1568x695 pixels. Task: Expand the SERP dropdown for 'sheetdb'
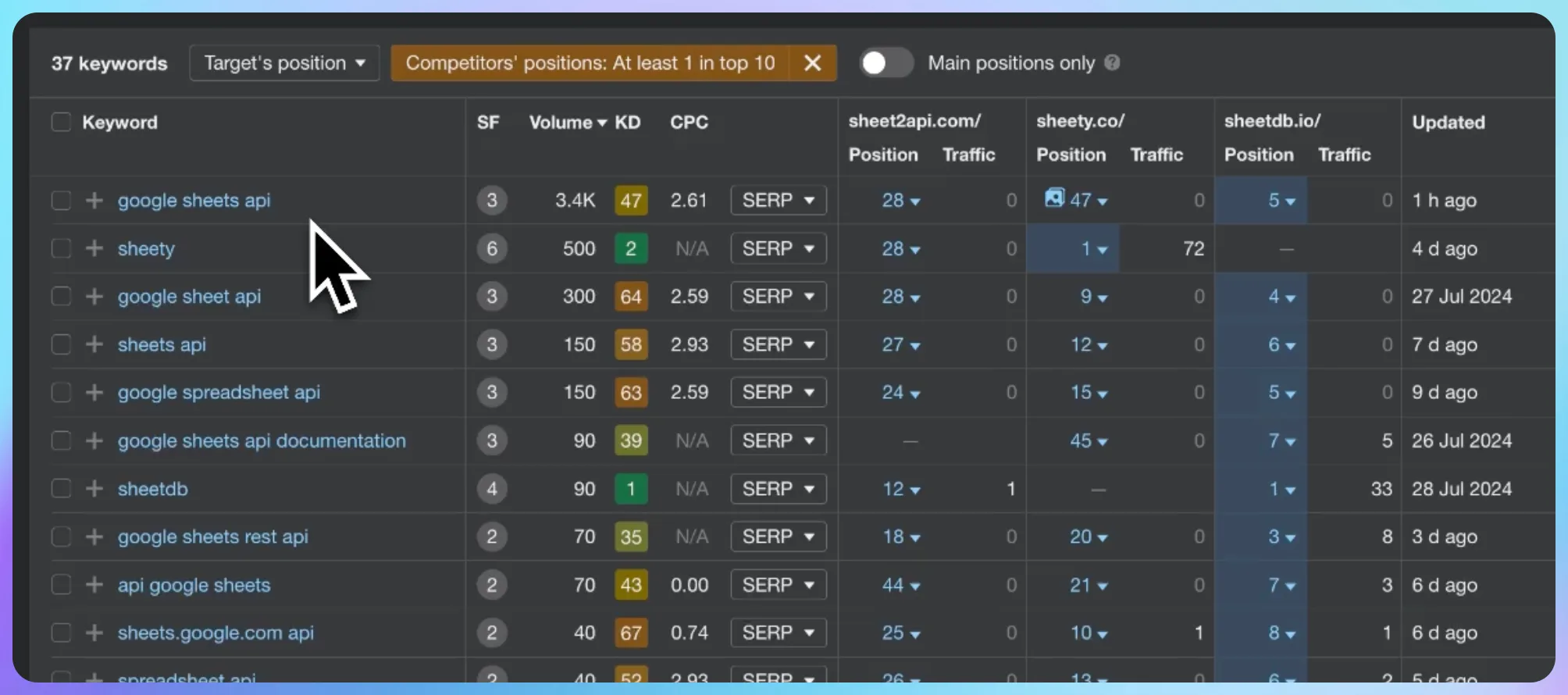click(x=779, y=489)
